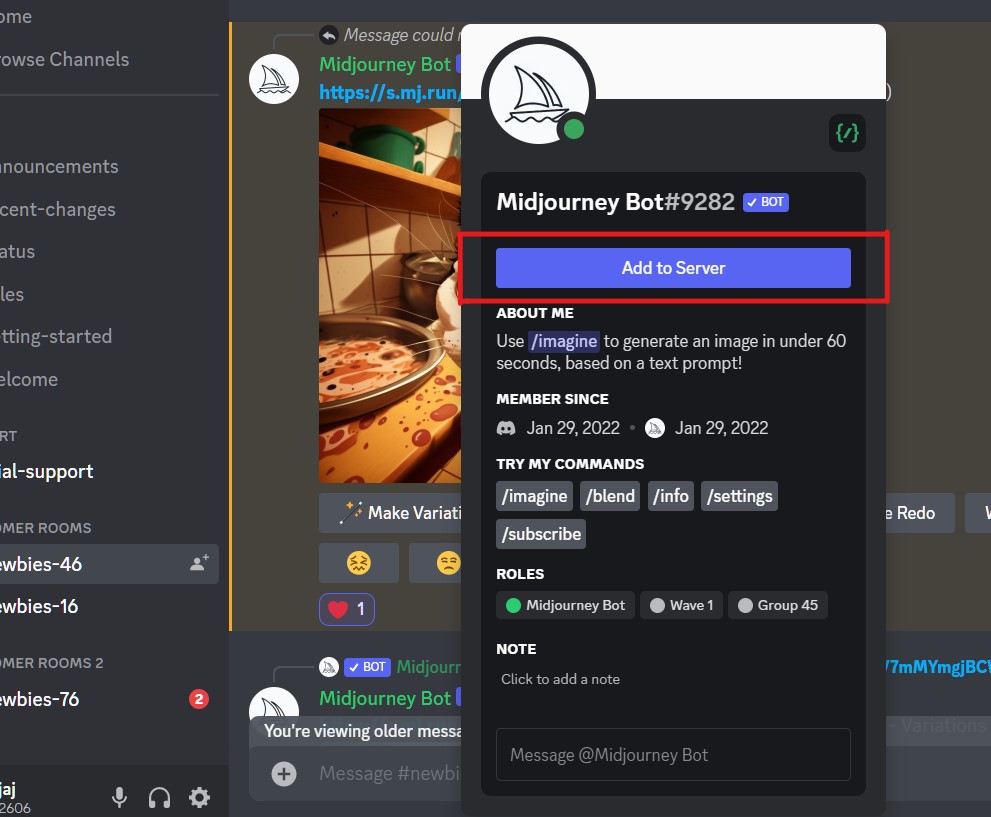The width and height of the screenshot is (991, 817).
Task: Click the Wave 1 role tag
Action: [681, 605]
